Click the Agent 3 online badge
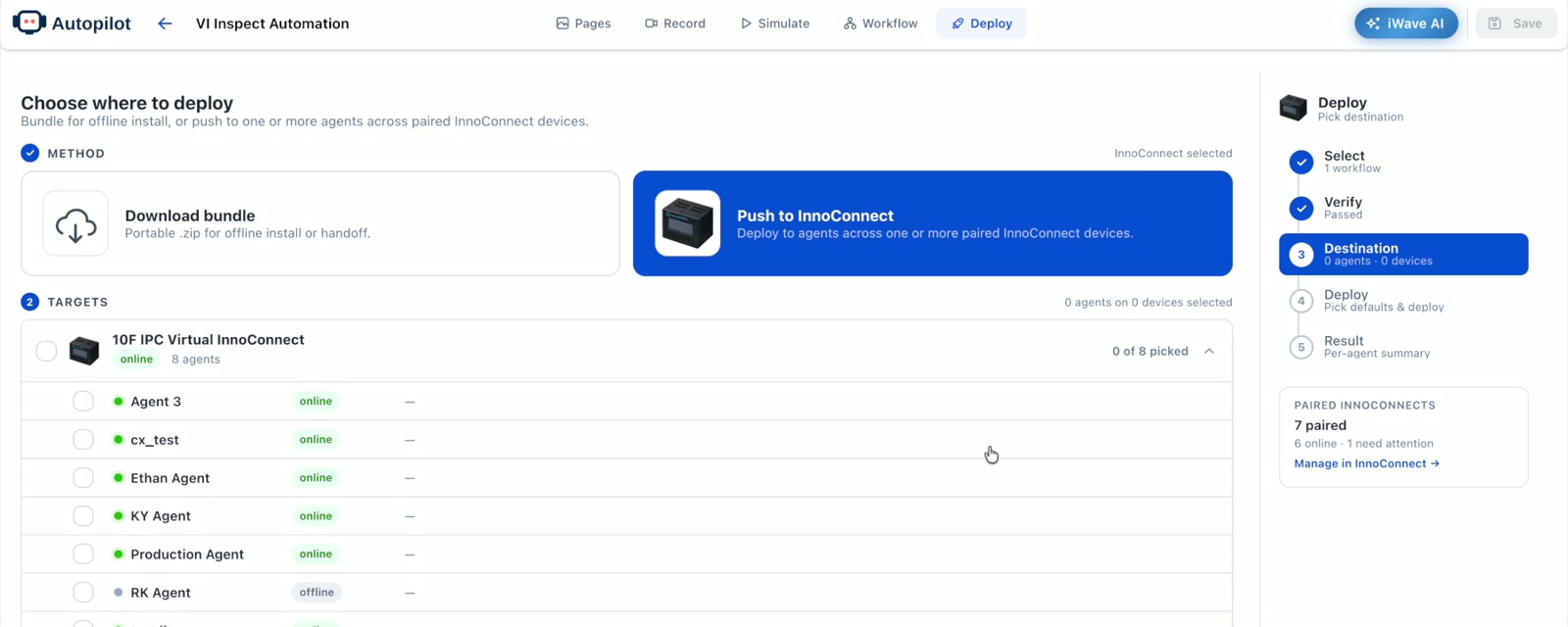Screen dimensions: 1568x627 (x=316, y=402)
